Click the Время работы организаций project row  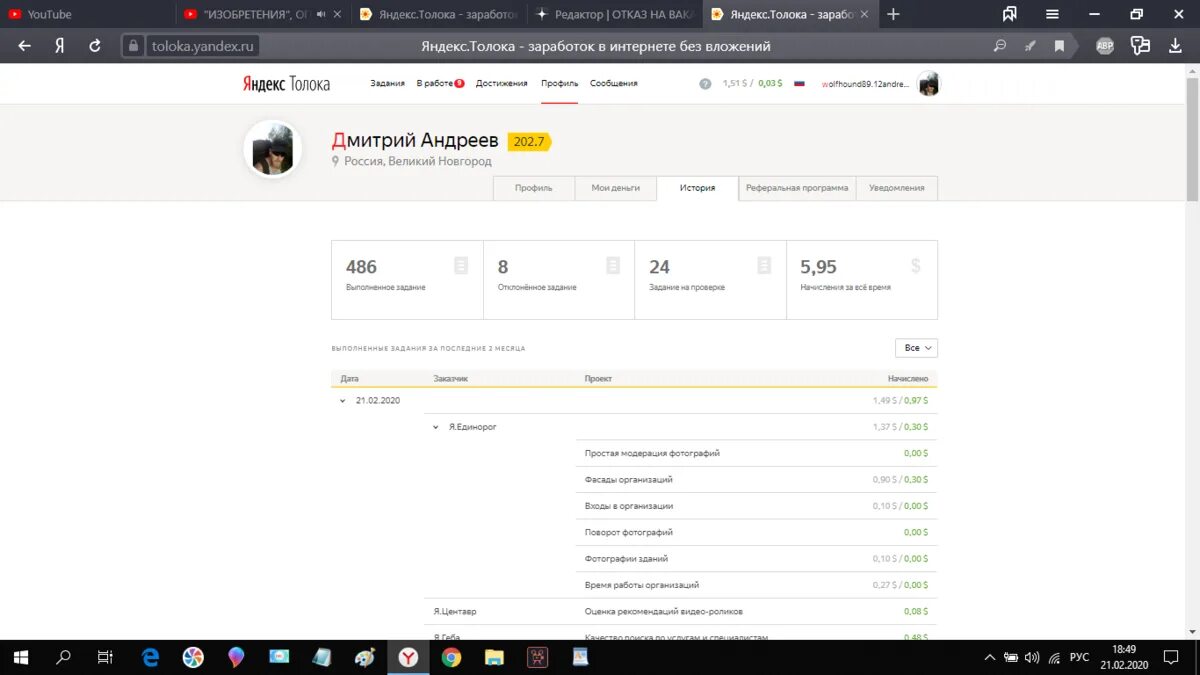[757, 585]
